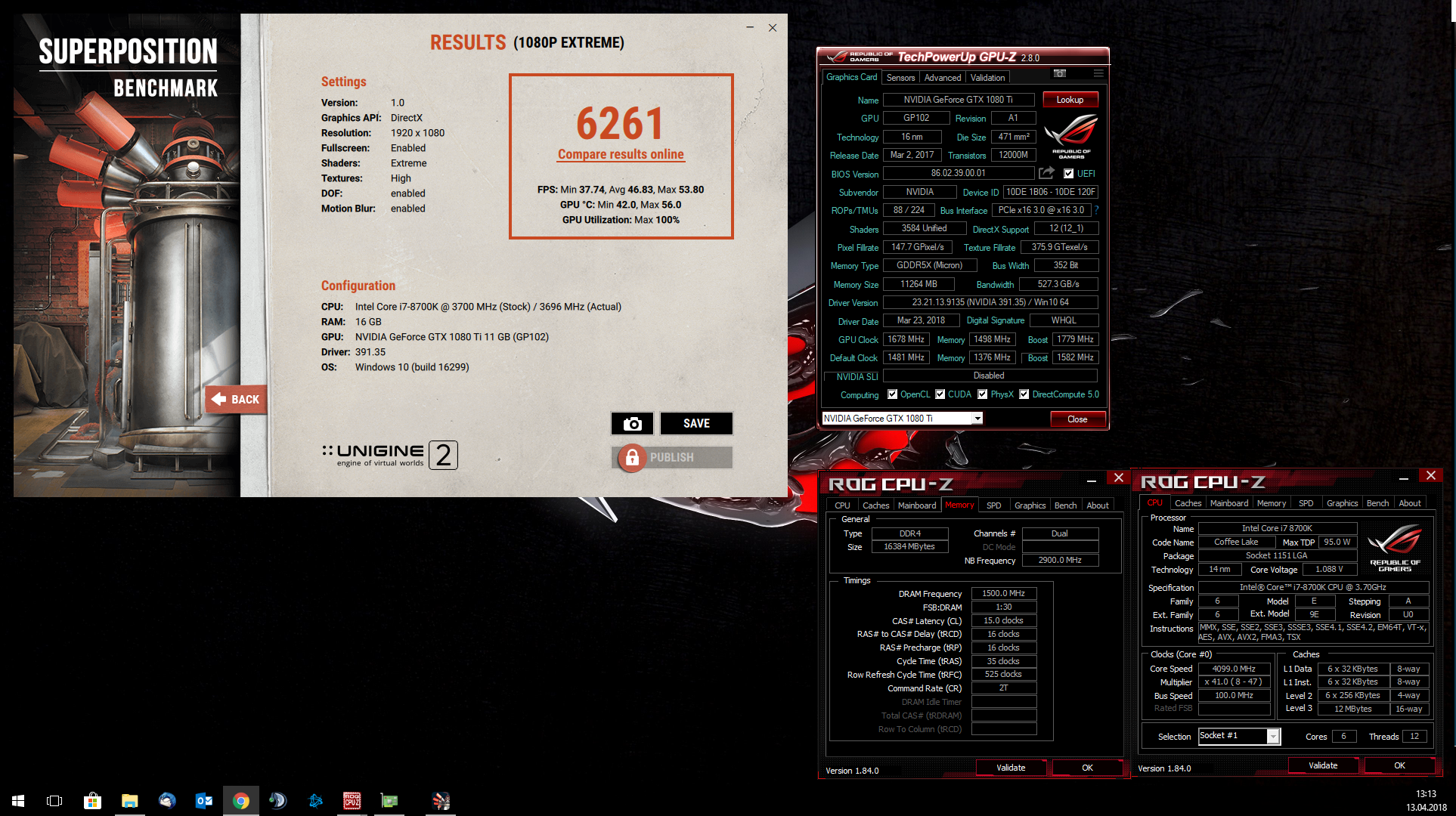This screenshot has width=1456, height=816.
Task: Click Validate in the left CPU-Z window
Action: pyautogui.click(x=1011, y=768)
